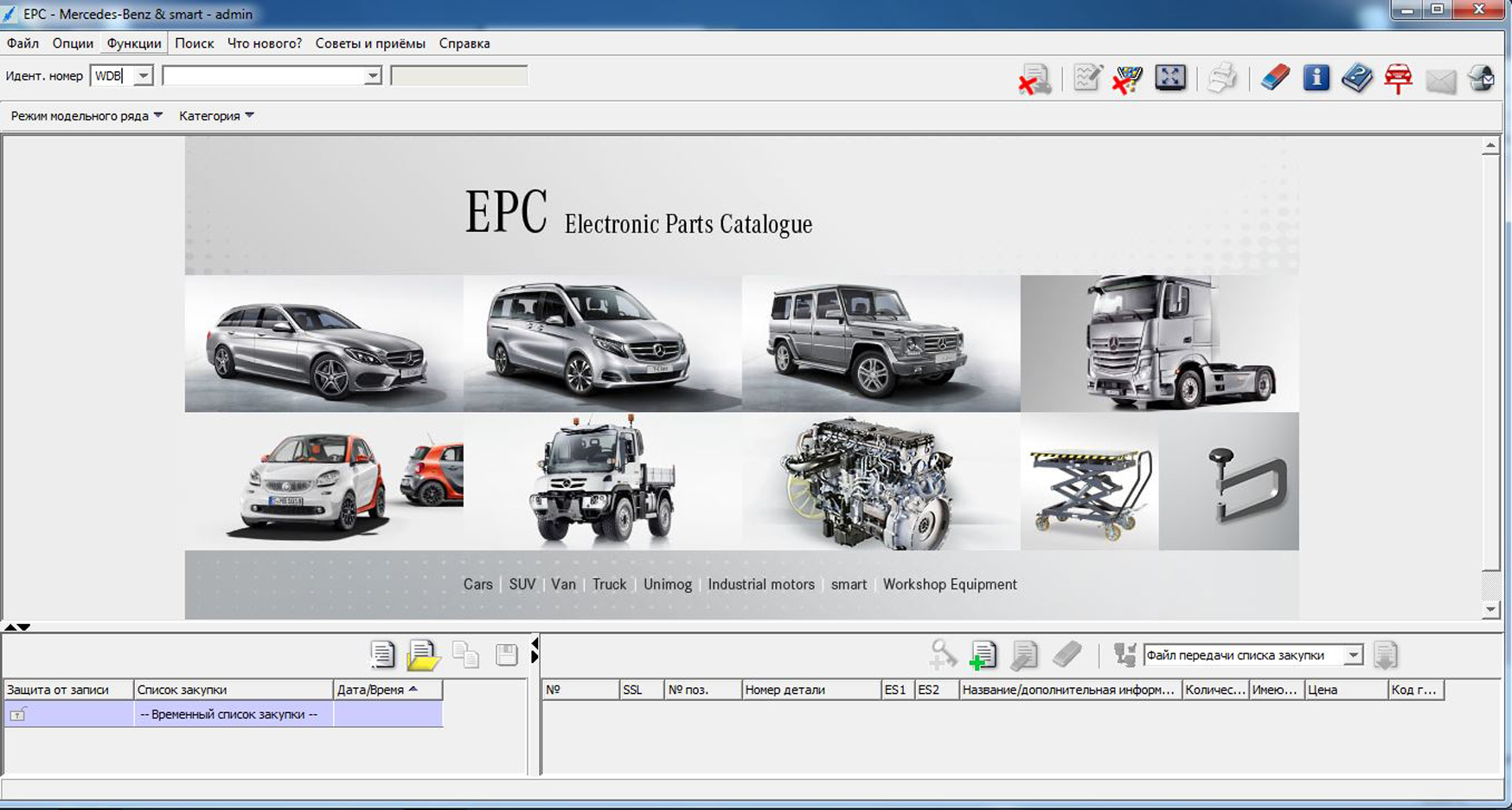Open shopping list via yellow folder icon

(423, 655)
